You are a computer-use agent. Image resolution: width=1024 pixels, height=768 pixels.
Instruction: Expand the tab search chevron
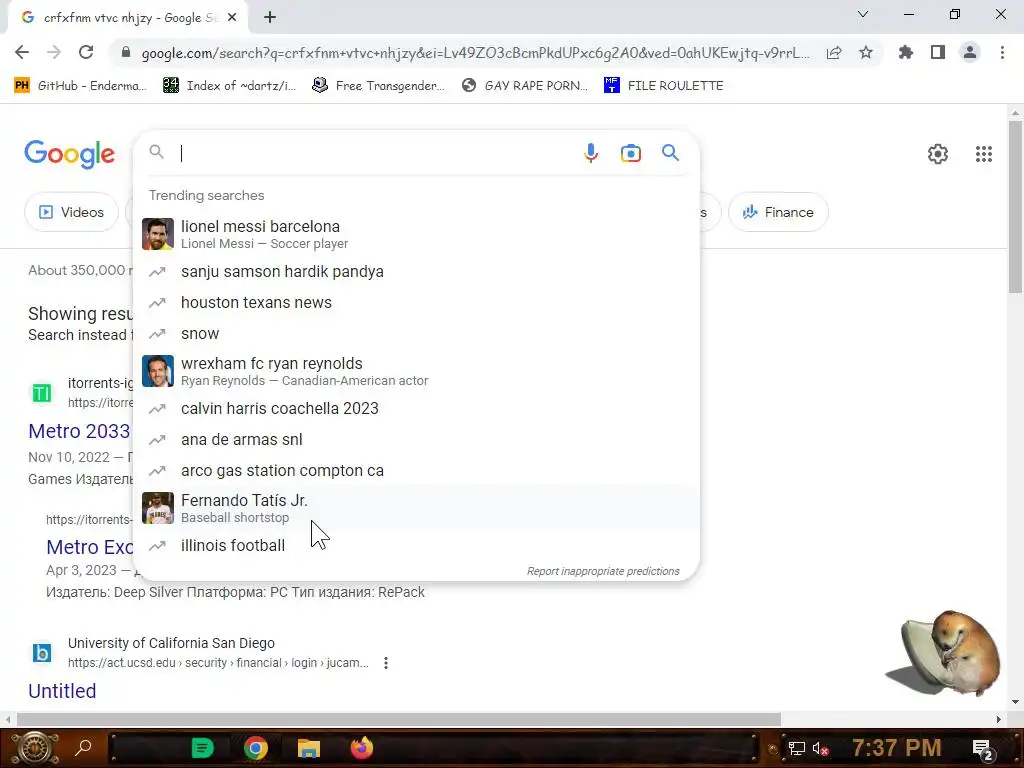coord(863,14)
